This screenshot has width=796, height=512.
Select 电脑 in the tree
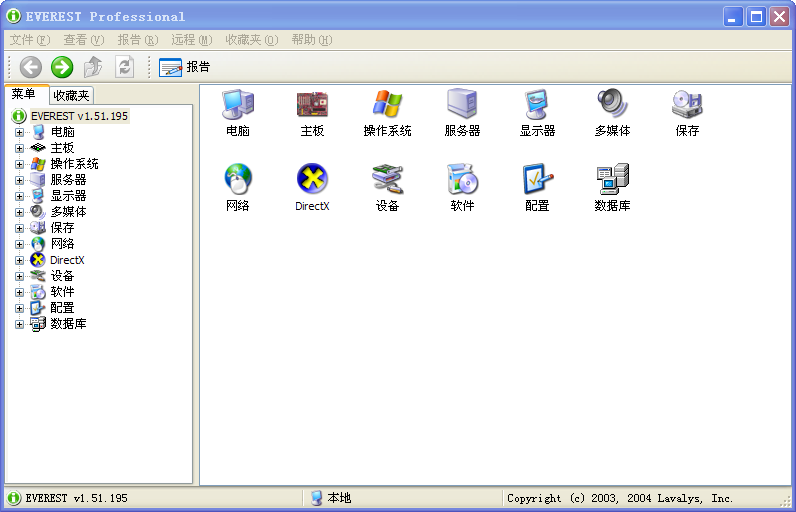point(62,132)
